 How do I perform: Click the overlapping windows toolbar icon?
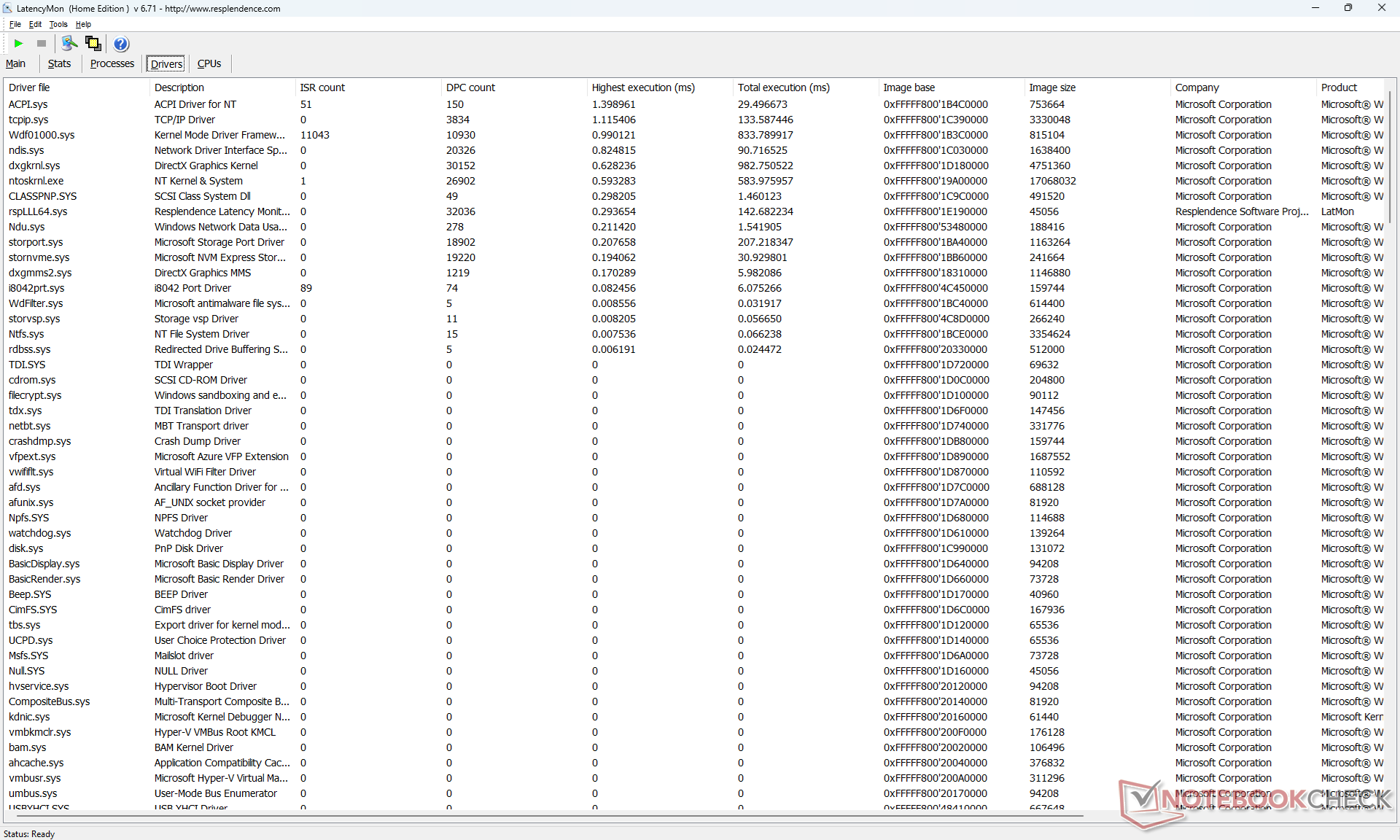click(93, 44)
